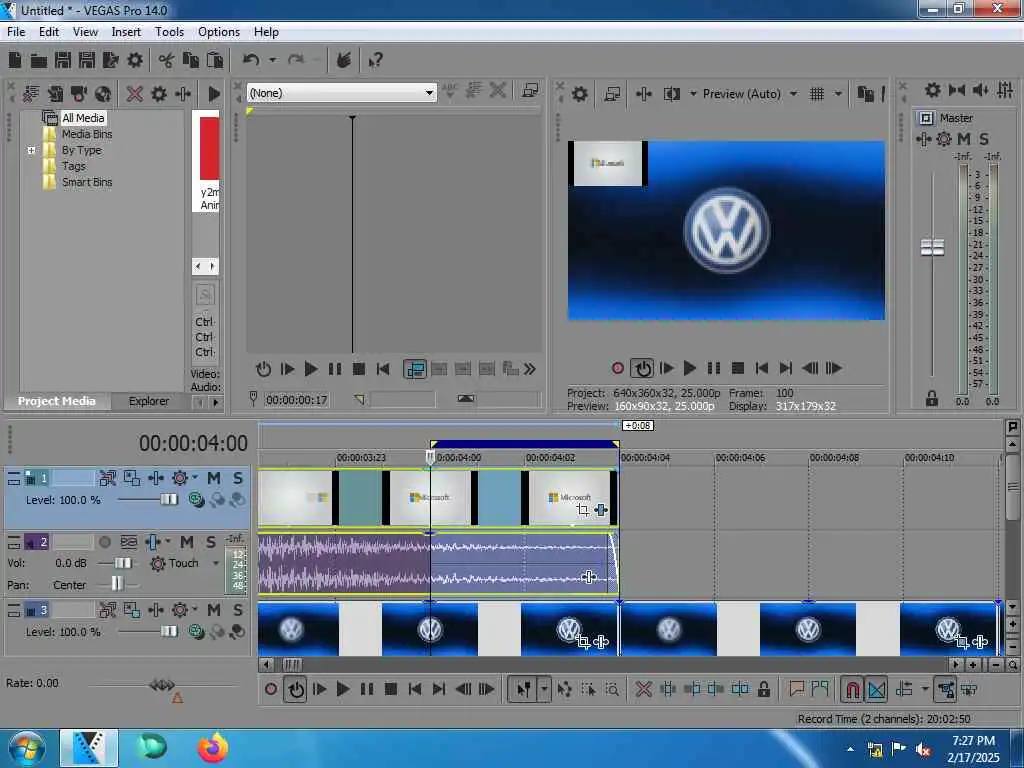This screenshot has width=1024, height=768.
Task: Open Video Preview properties gear icon
Action: [579, 94]
